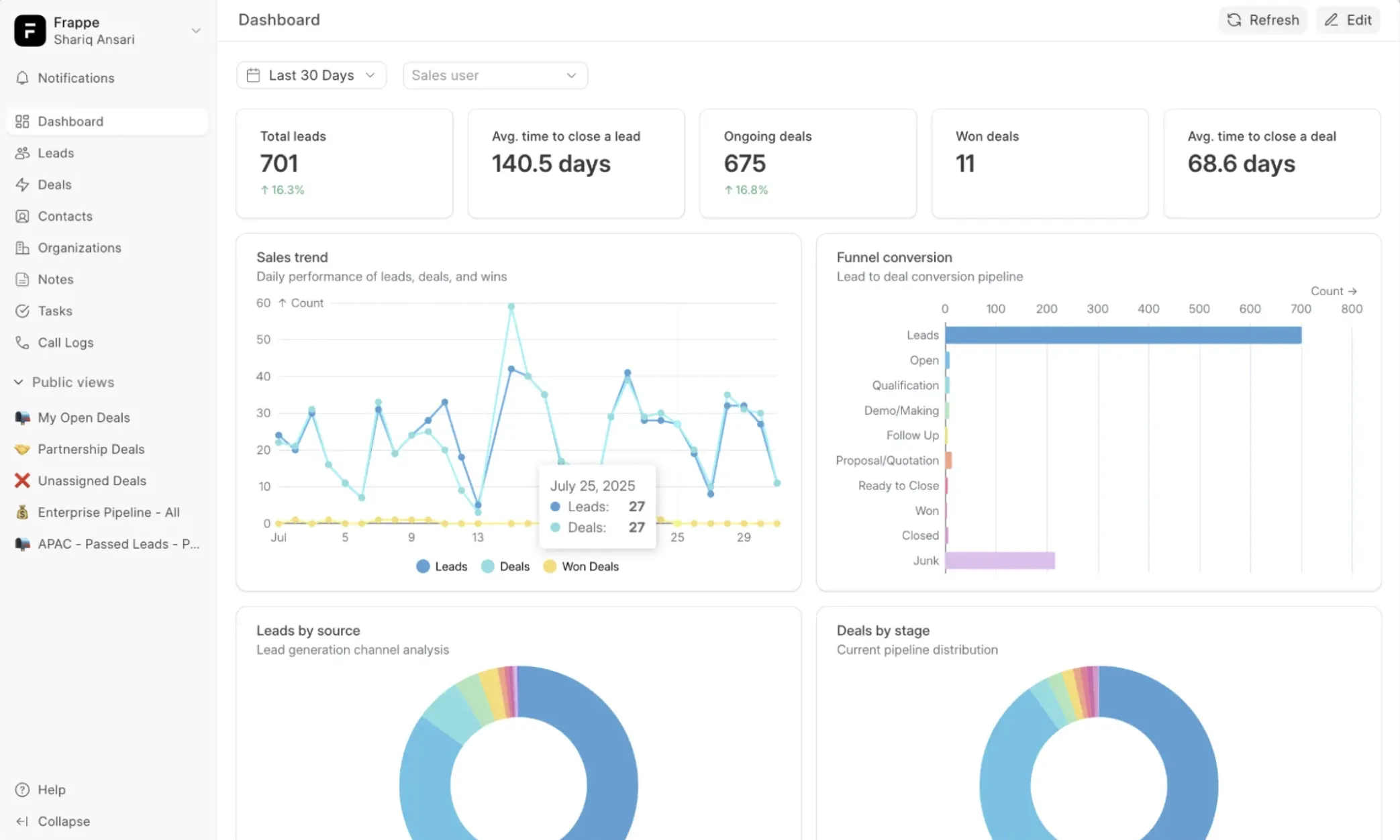
Task: Click the Avg. time to close a lead card
Action: 577,164
